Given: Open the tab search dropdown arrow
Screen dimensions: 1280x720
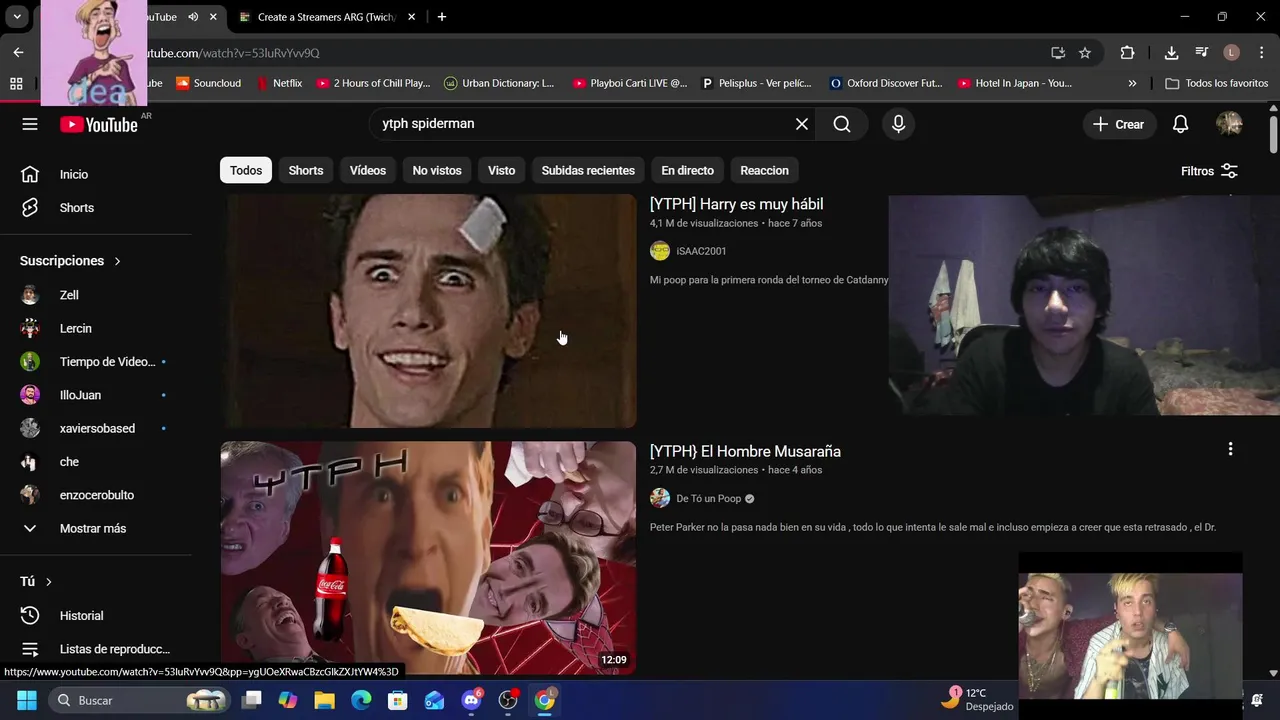Looking at the screenshot, I should point(17,17).
